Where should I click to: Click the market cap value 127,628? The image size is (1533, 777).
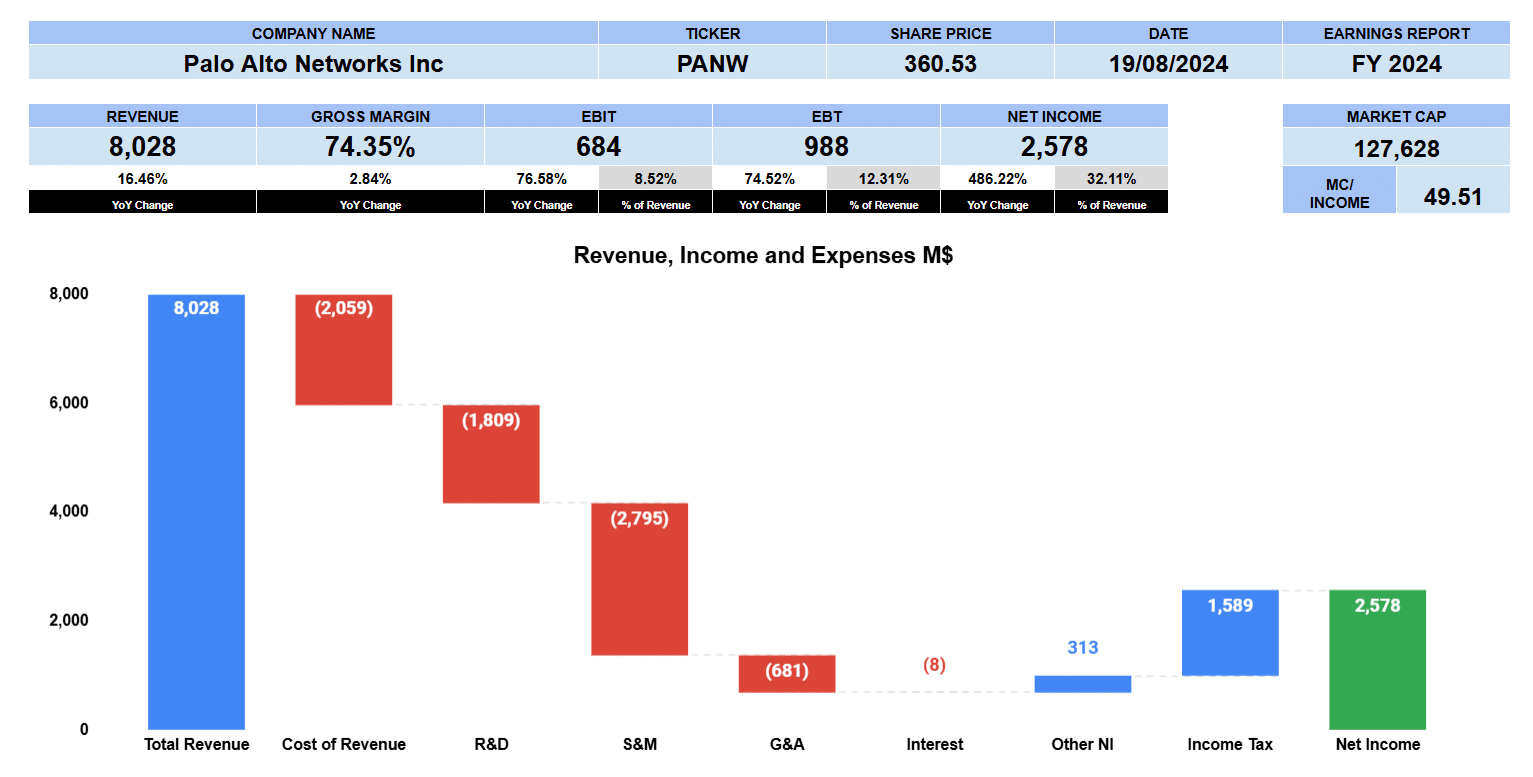[x=1396, y=149]
